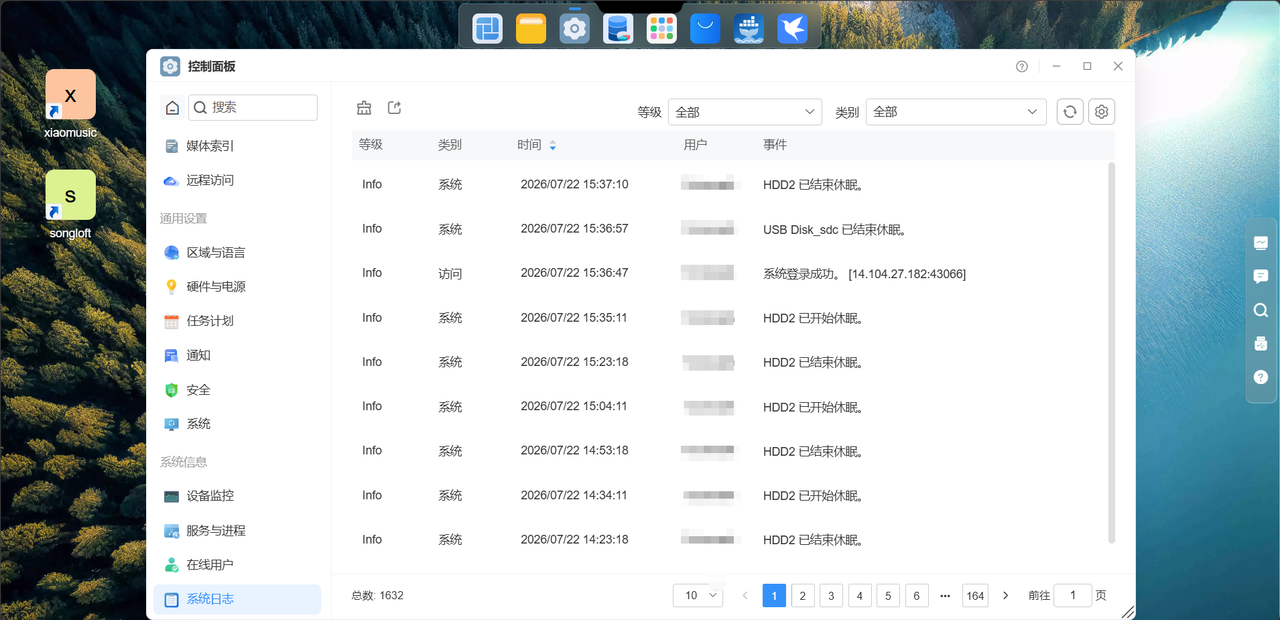Open the Docker whale dock icon
The image size is (1280, 620).
[749, 29]
